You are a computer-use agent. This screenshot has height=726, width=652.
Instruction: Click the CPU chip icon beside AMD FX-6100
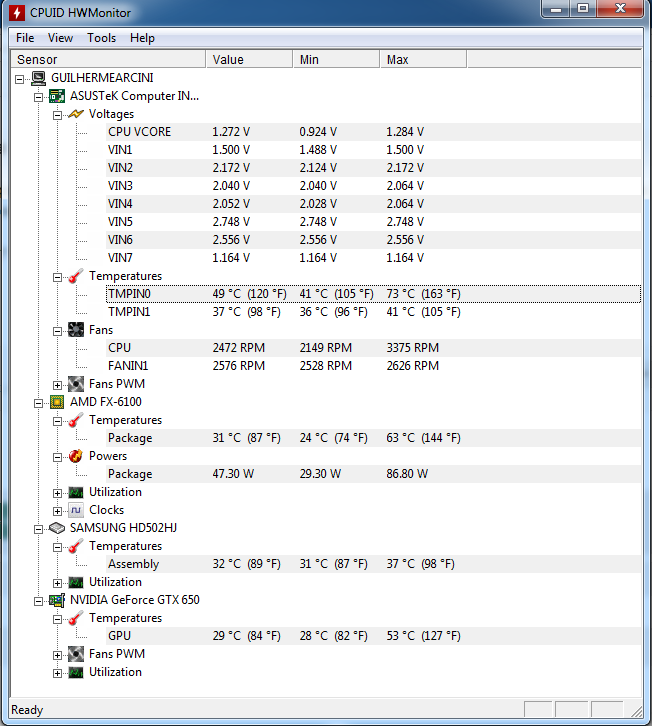pos(57,402)
